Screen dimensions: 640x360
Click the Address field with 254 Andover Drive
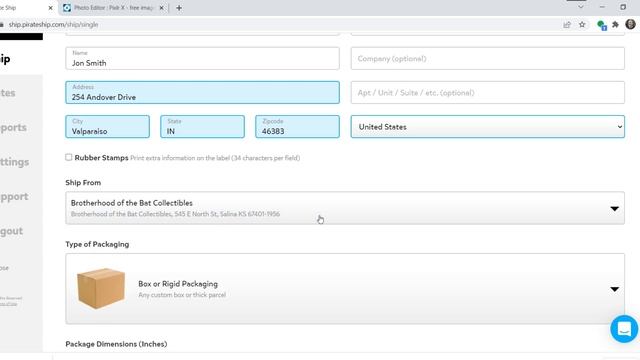pos(202,92)
